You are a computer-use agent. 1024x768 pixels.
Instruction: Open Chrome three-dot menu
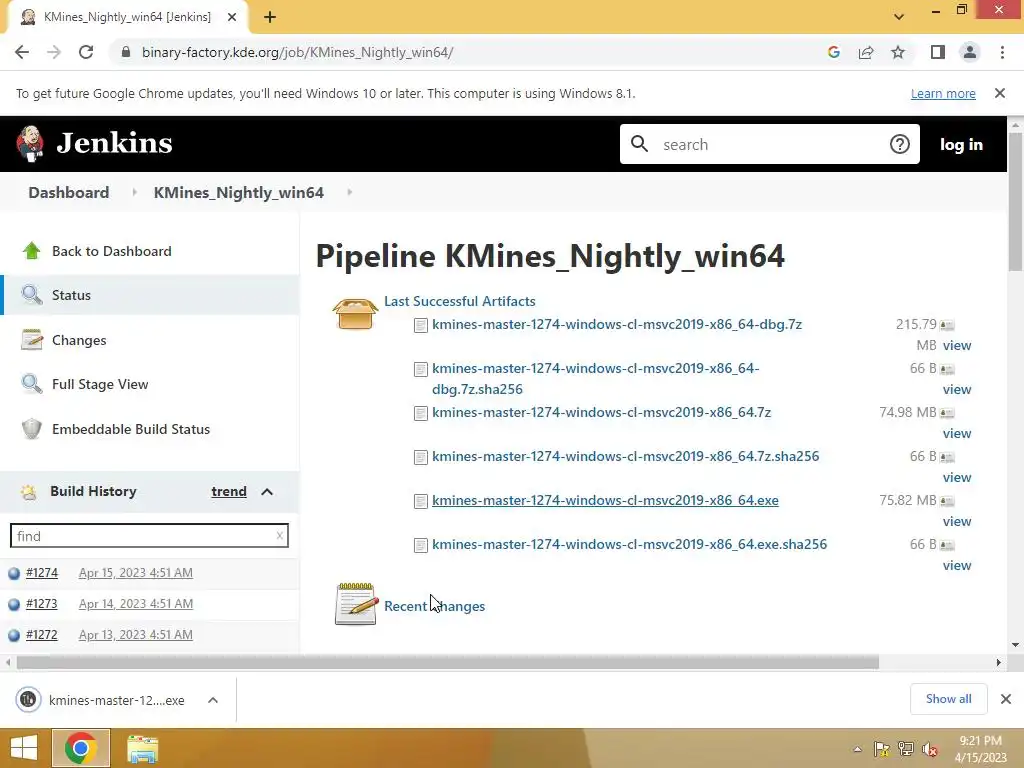1002,52
